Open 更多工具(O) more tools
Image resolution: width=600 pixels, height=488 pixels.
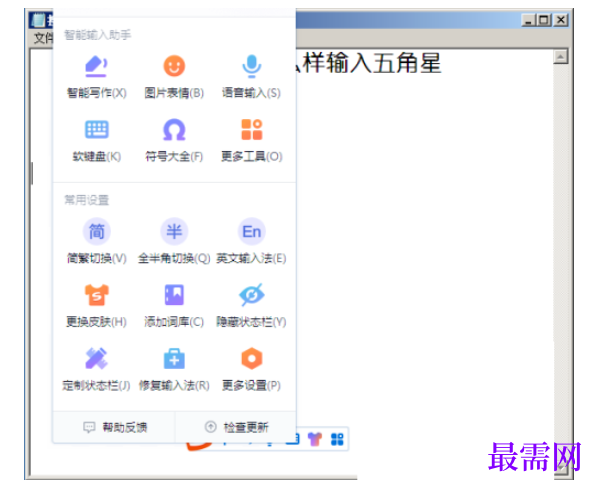point(251,140)
